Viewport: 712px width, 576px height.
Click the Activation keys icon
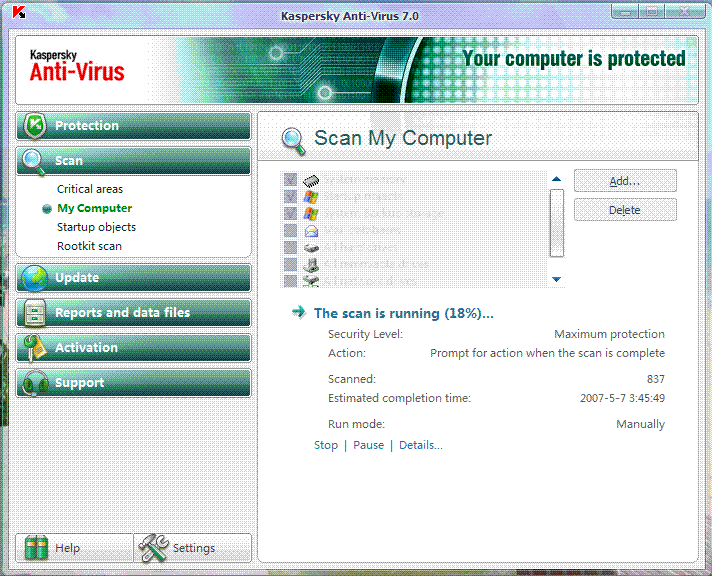pos(35,348)
